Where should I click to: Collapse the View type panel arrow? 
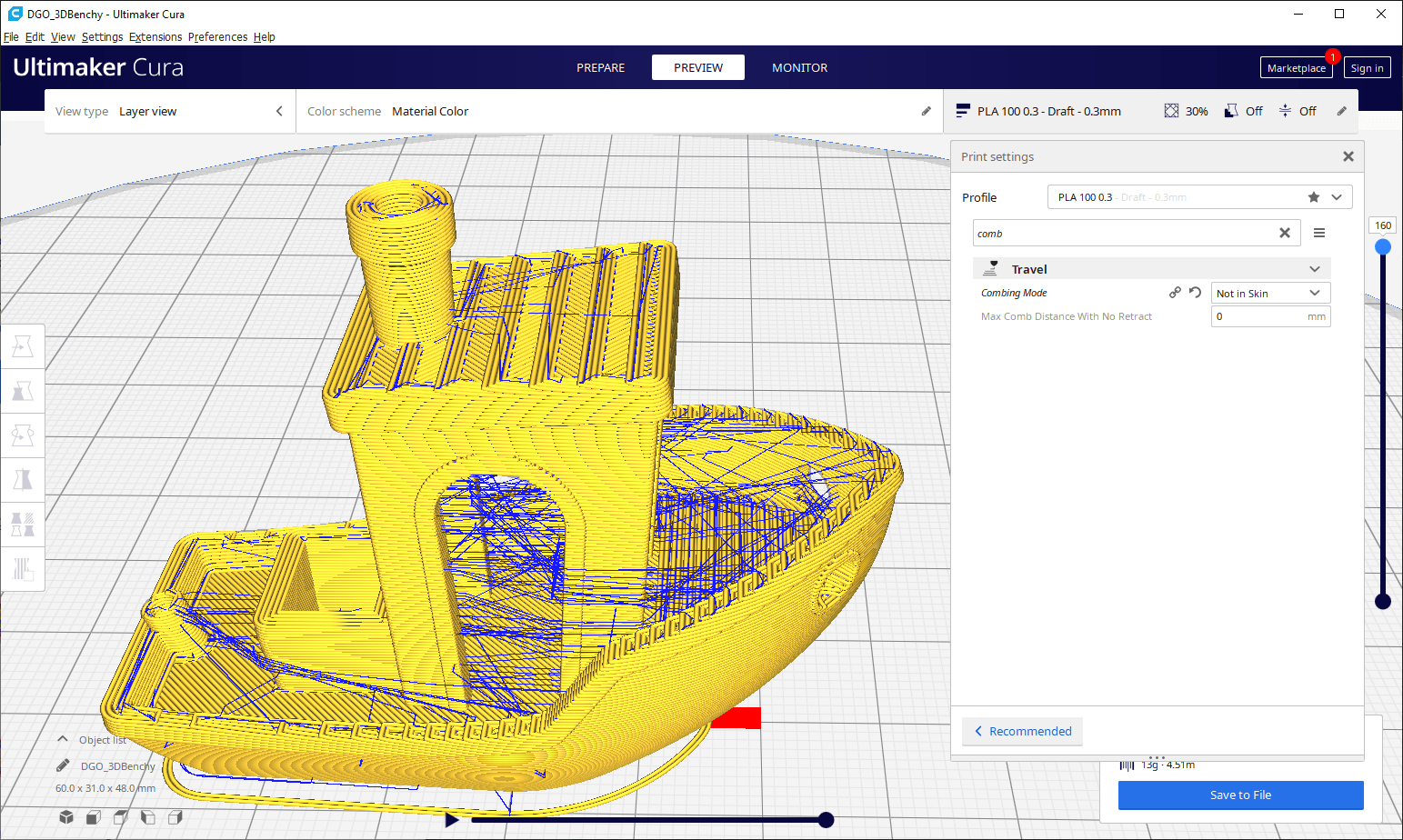point(279,111)
